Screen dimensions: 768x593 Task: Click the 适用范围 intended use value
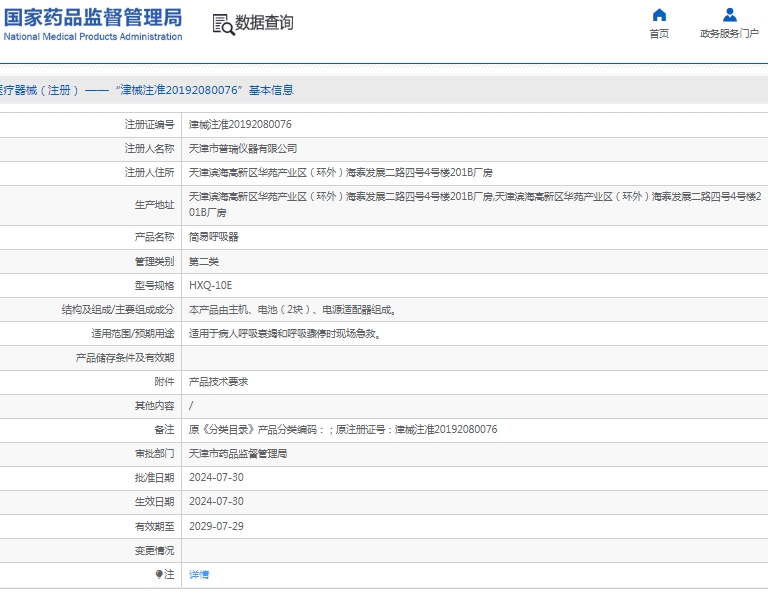point(285,333)
